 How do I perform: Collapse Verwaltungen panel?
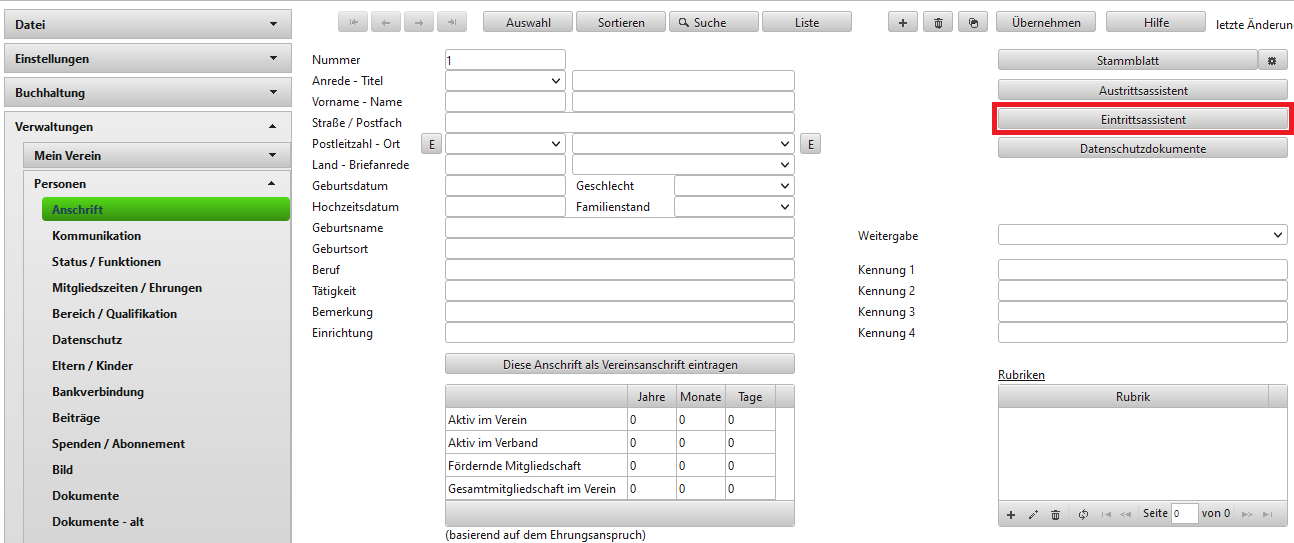click(148, 126)
